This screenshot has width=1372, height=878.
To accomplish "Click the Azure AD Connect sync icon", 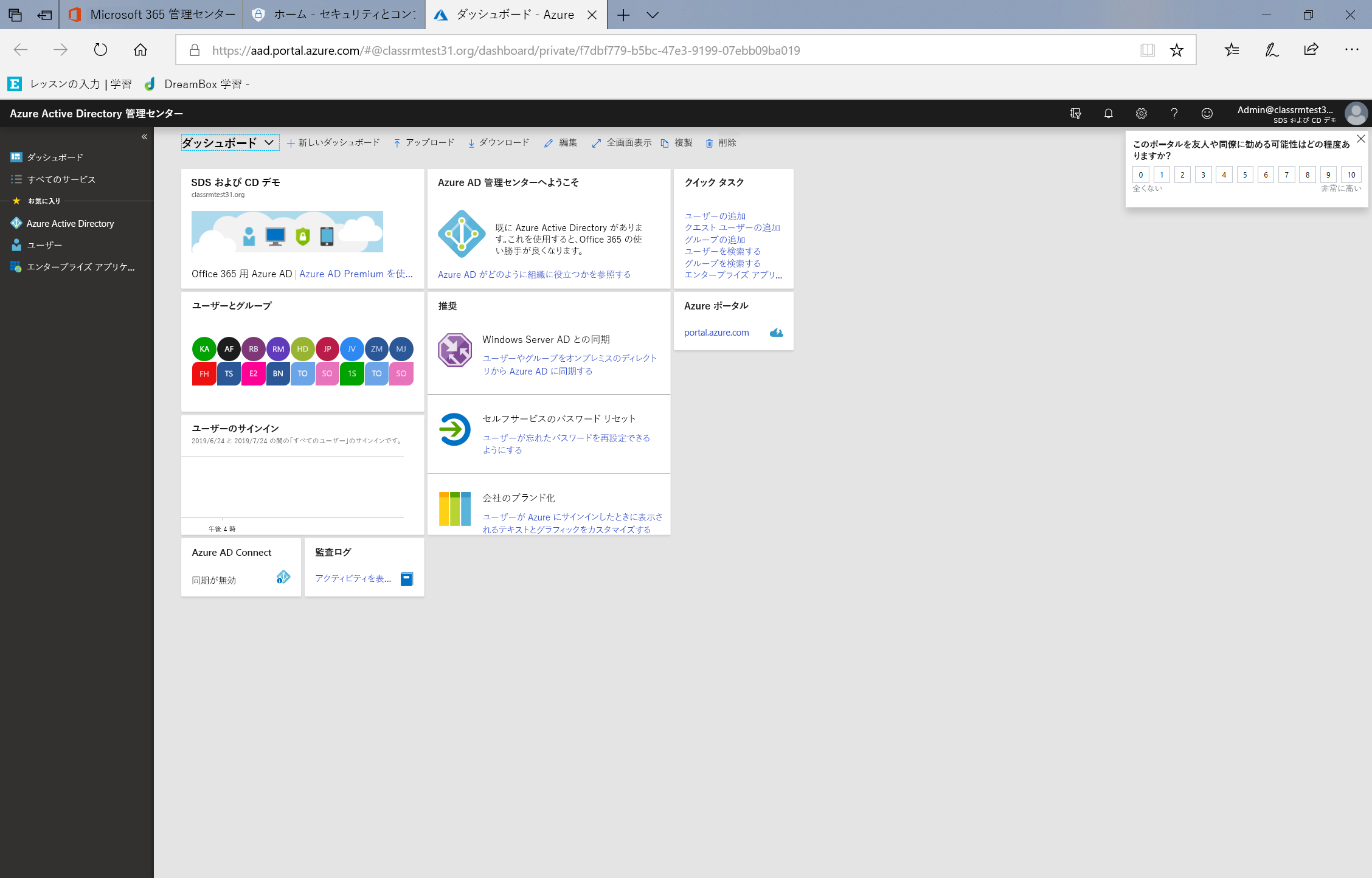I will tap(284, 577).
